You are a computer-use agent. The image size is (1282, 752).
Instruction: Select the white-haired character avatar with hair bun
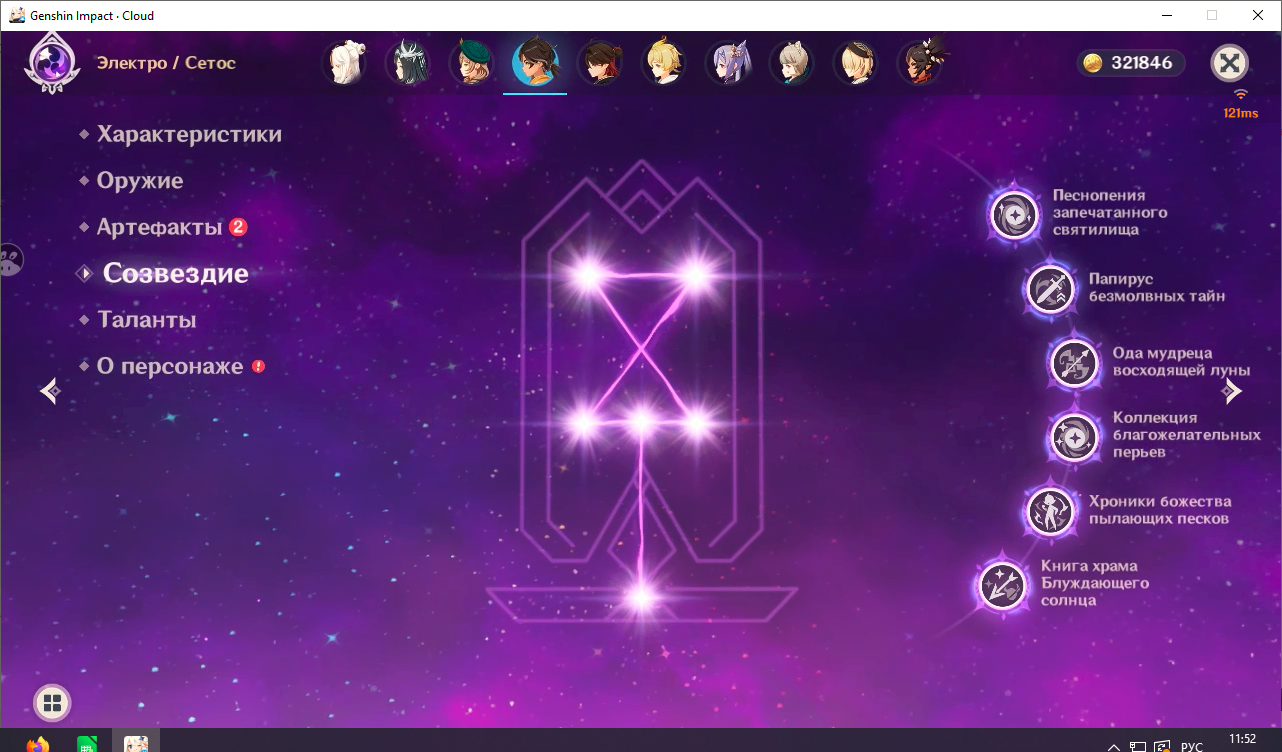point(345,63)
